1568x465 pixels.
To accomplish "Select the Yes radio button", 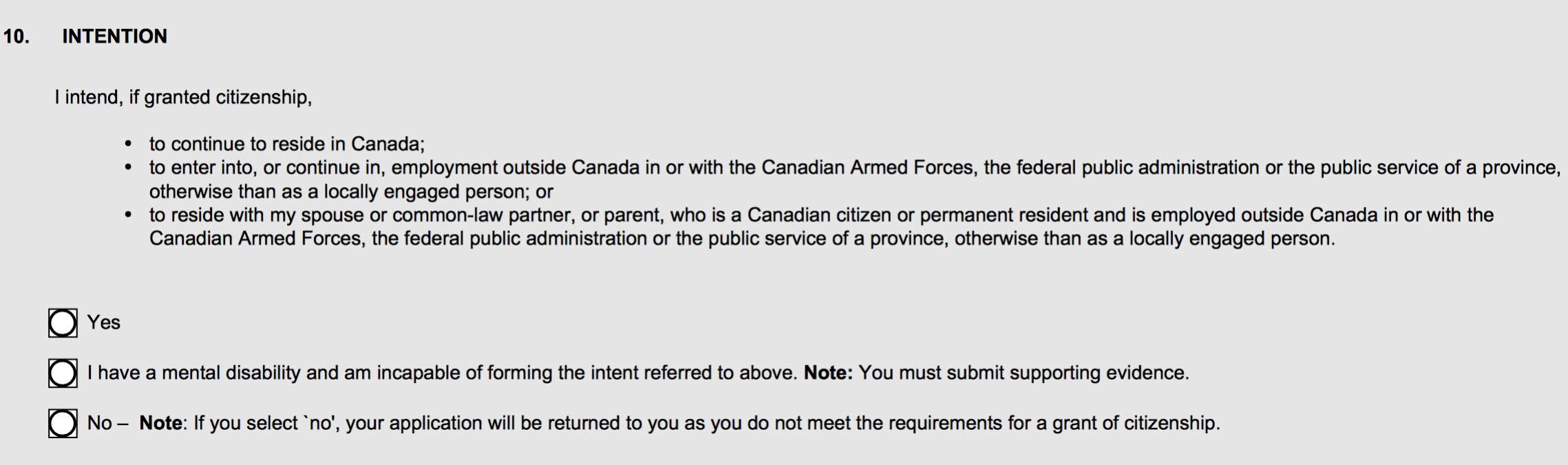I will [x=63, y=323].
